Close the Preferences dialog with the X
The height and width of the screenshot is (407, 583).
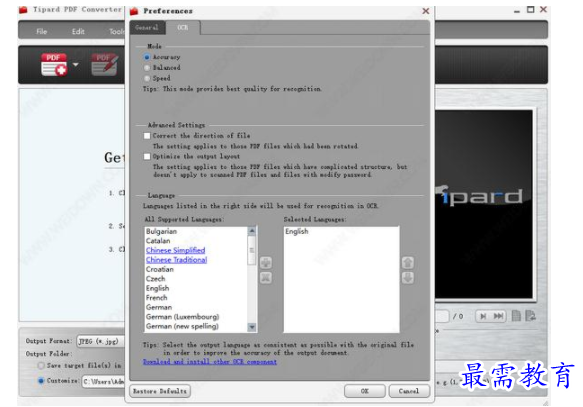pos(426,11)
